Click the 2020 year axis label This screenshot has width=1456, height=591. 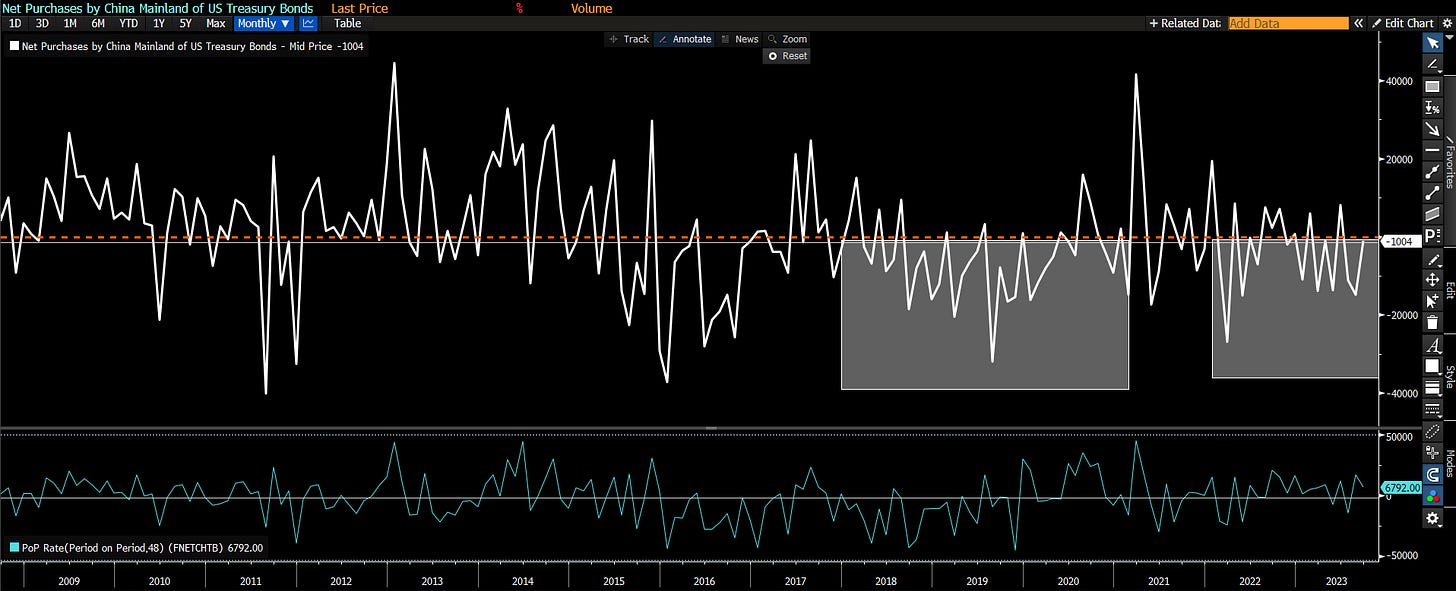(x=1068, y=580)
